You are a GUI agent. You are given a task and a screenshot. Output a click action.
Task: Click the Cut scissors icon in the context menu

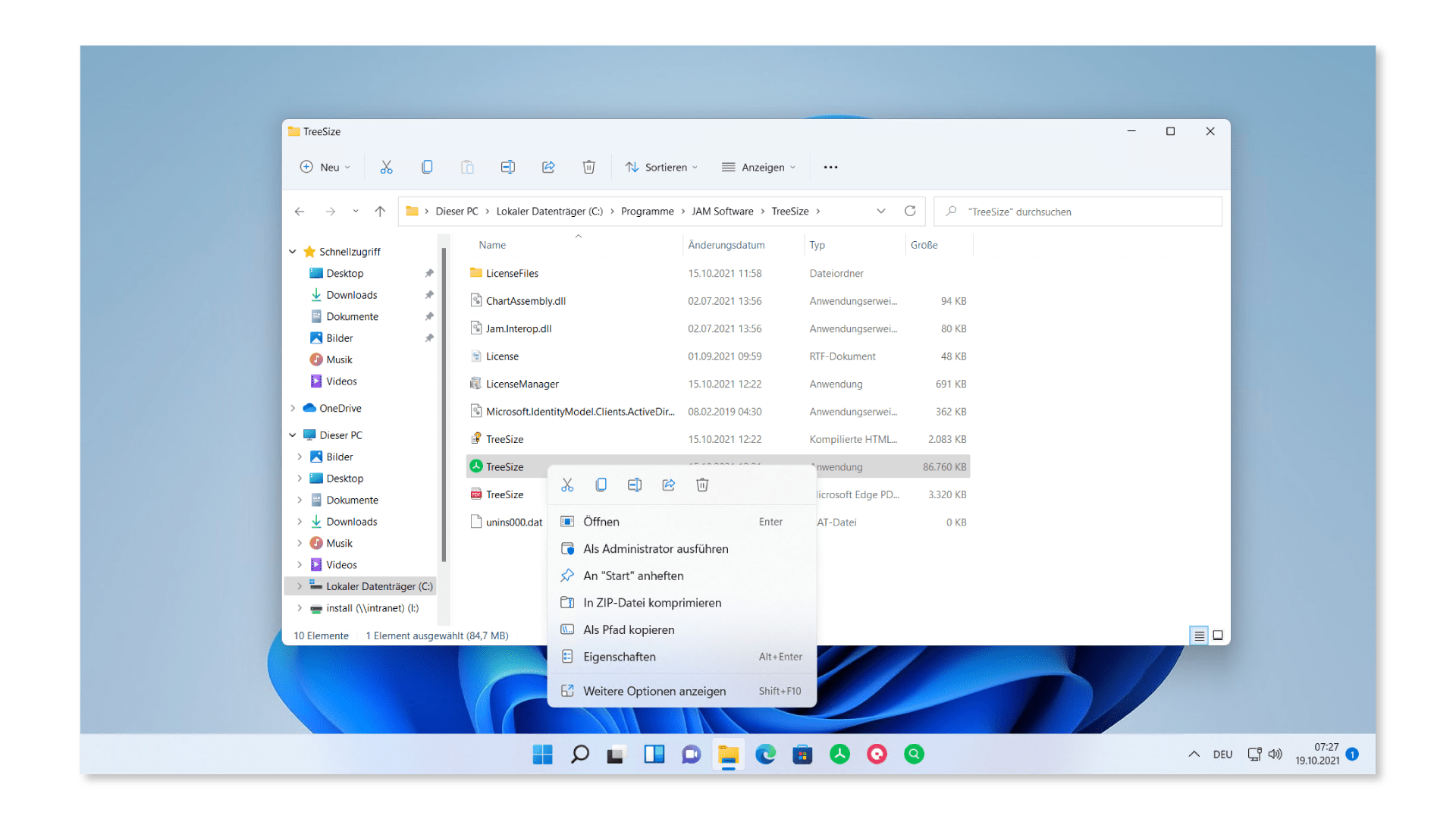tap(567, 485)
